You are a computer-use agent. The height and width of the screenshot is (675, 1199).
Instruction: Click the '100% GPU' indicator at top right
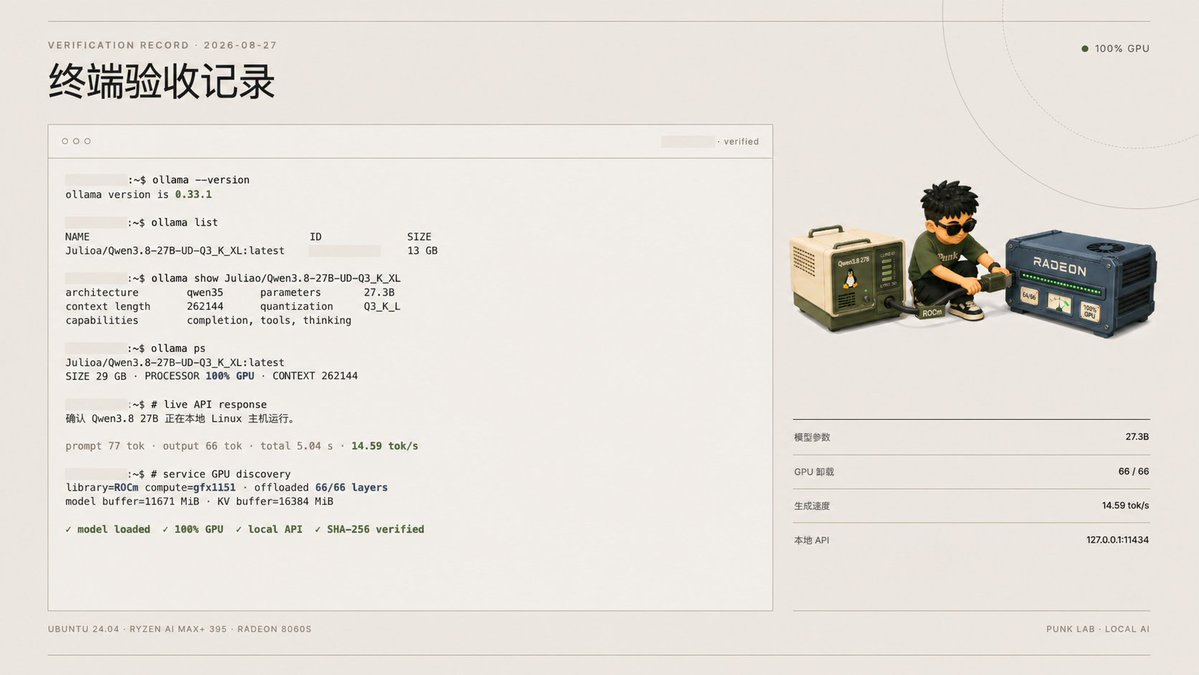click(1116, 48)
